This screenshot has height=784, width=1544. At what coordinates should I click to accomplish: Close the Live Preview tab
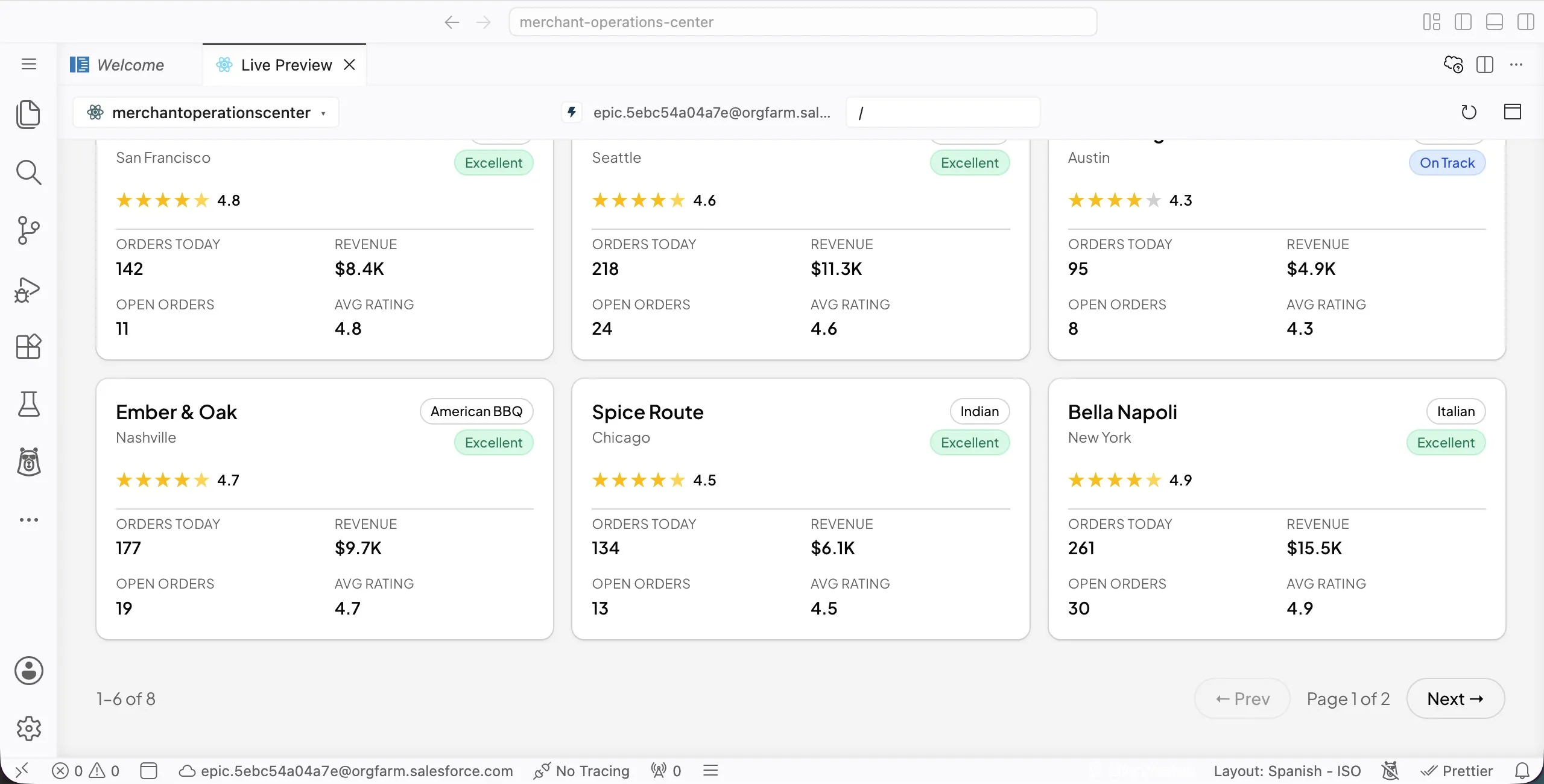click(349, 65)
